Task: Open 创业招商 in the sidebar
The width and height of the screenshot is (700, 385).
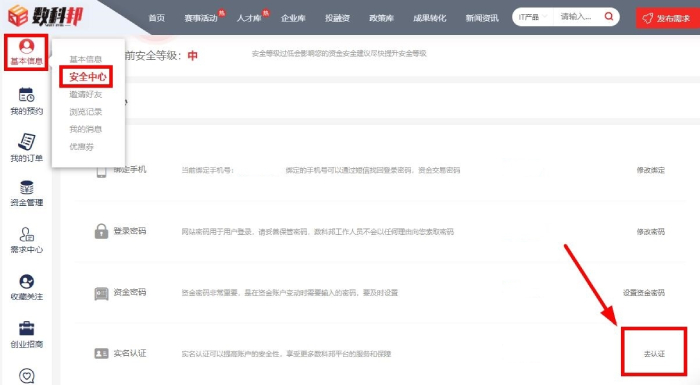Action: [26, 335]
